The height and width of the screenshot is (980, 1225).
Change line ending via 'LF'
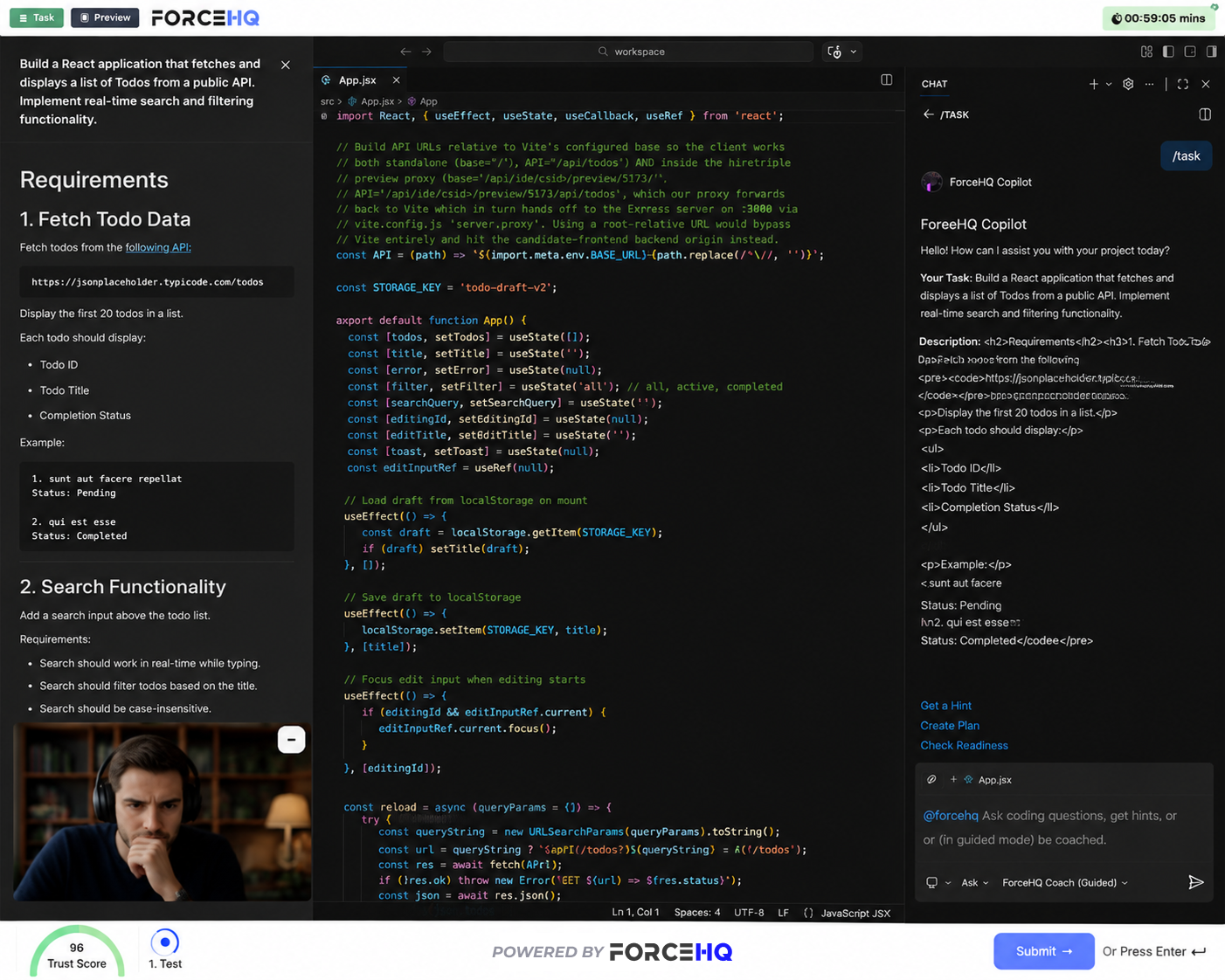click(x=783, y=913)
